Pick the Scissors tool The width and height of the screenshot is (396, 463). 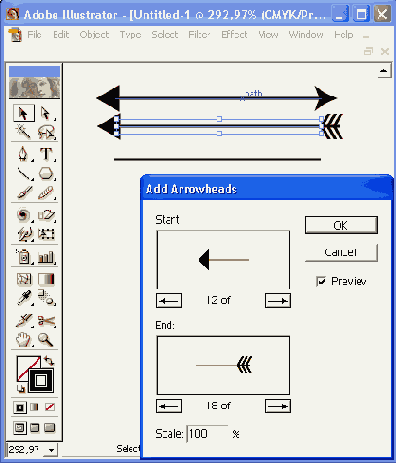pos(45,321)
